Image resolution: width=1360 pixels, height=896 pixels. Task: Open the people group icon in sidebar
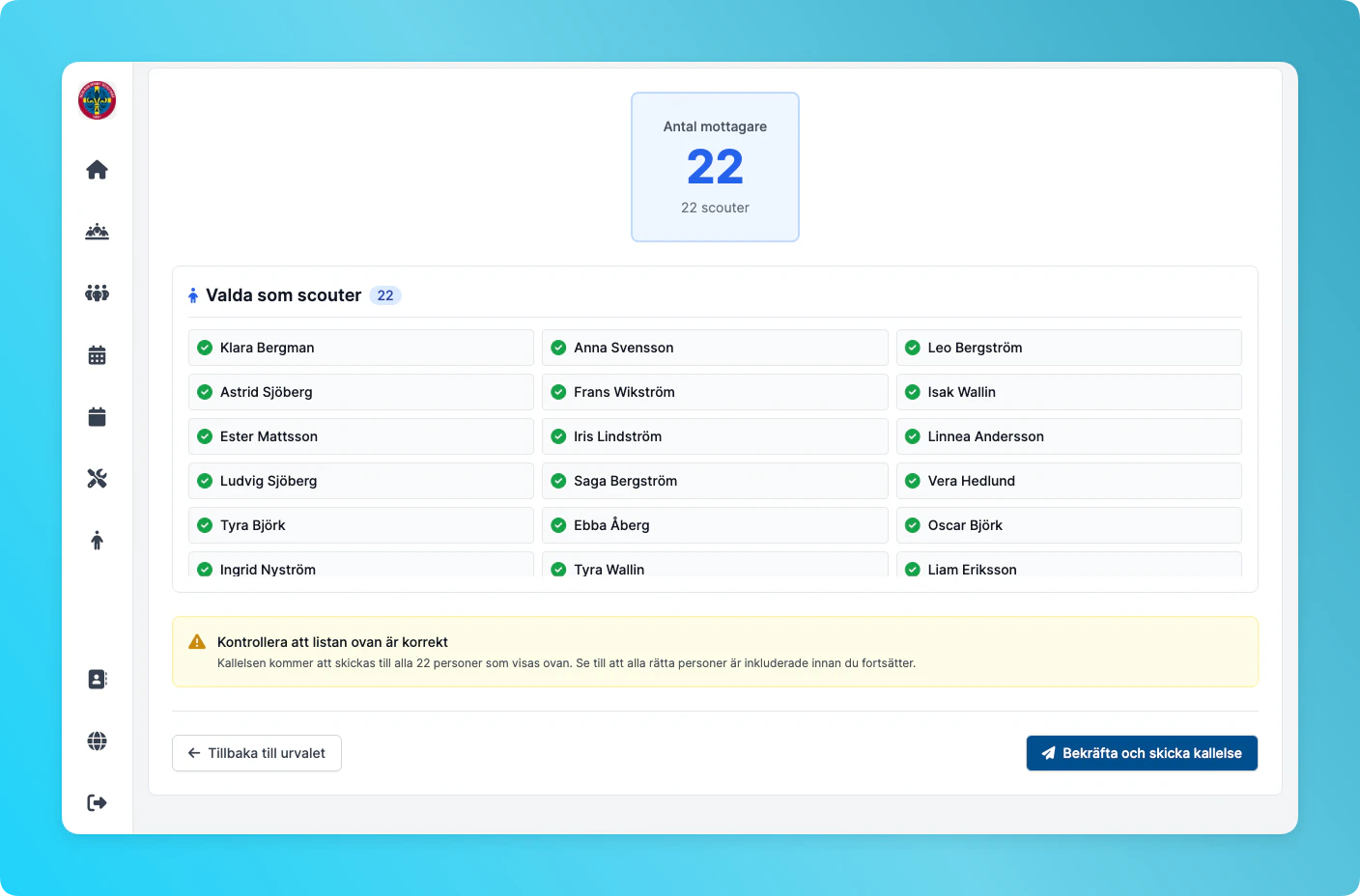pos(97,293)
